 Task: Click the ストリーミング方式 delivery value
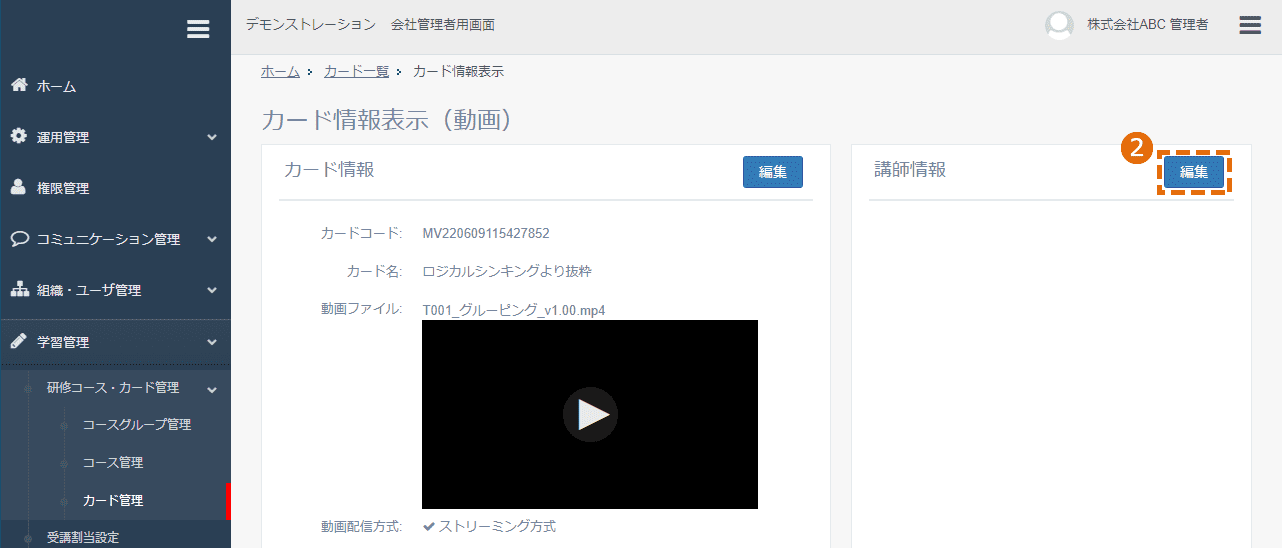(497, 526)
